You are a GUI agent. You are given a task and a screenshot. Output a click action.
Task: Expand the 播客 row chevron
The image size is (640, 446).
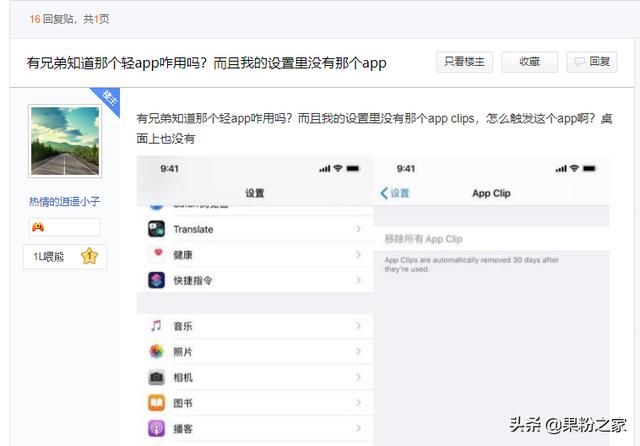[x=358, y=428]
